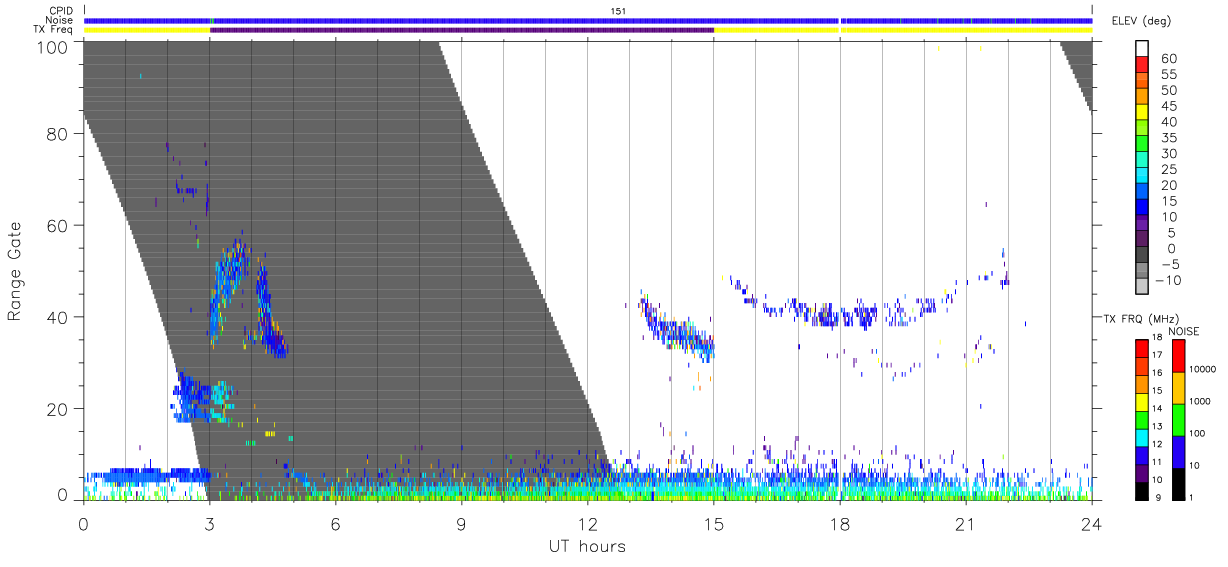Select the "ELEV (deg)" colorbar title
This screenshot has height=567, width=1228.
point(1142,21)
